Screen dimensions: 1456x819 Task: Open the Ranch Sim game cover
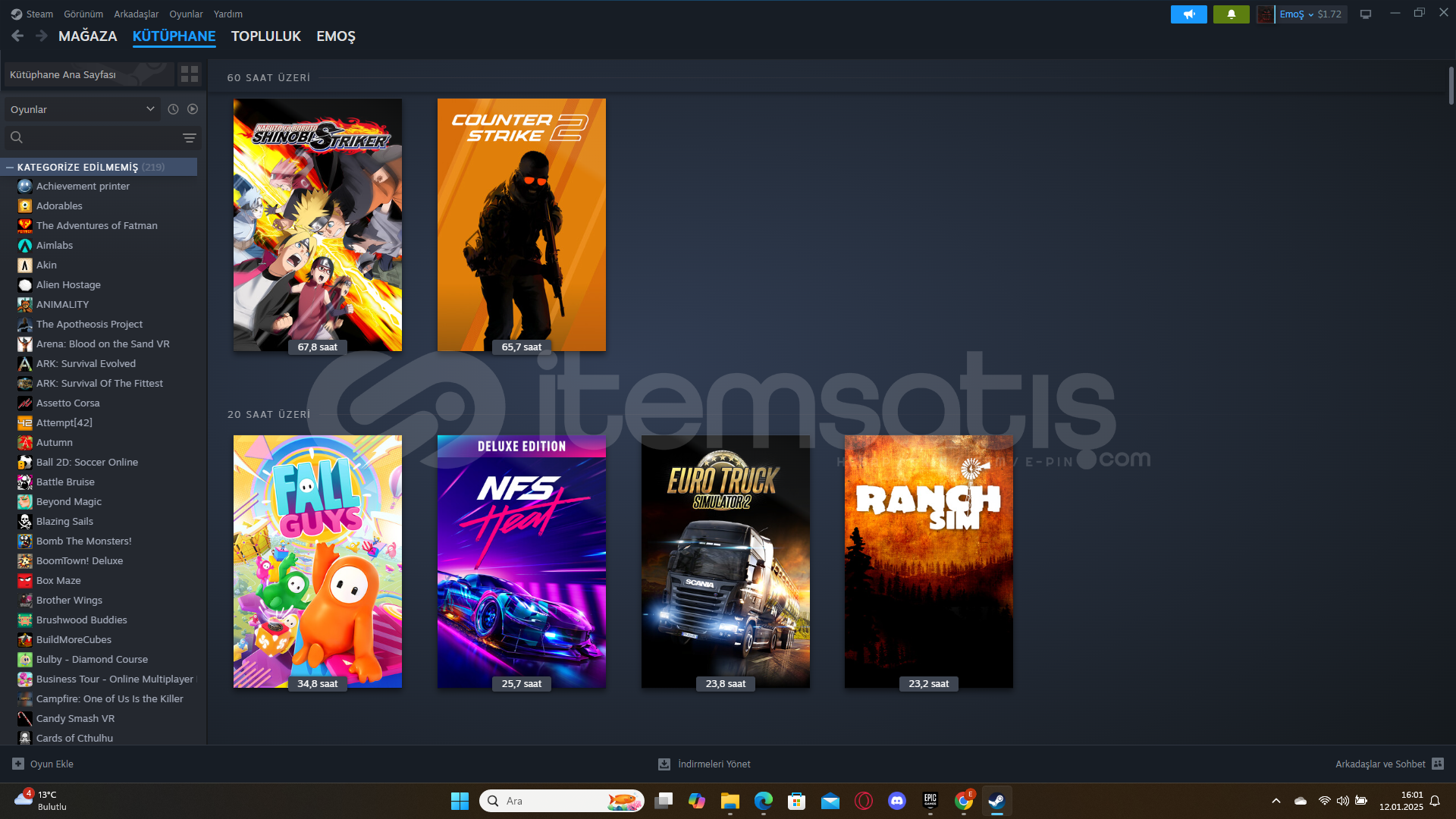[x=929, y=561]
